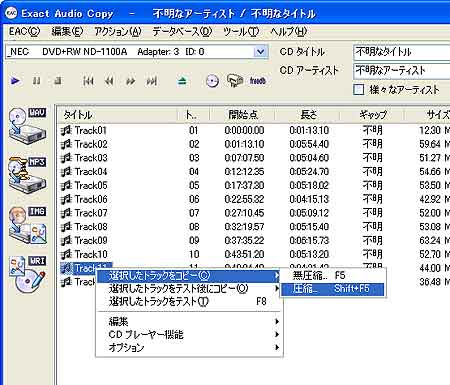Select 選択したトラックをコピー(C) context menu item
The width and height of the screenshot is (450, 385).
pos(188,275)
